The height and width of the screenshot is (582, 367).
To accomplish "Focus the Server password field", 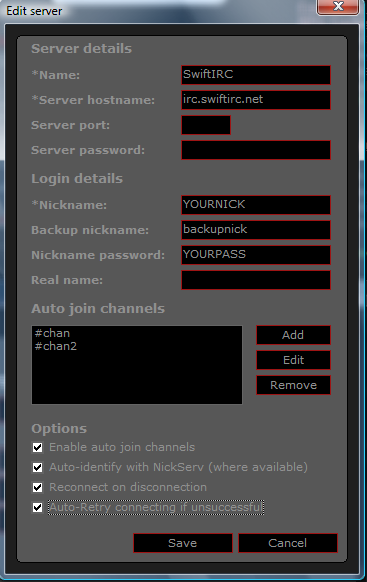I will coord(256,150).
